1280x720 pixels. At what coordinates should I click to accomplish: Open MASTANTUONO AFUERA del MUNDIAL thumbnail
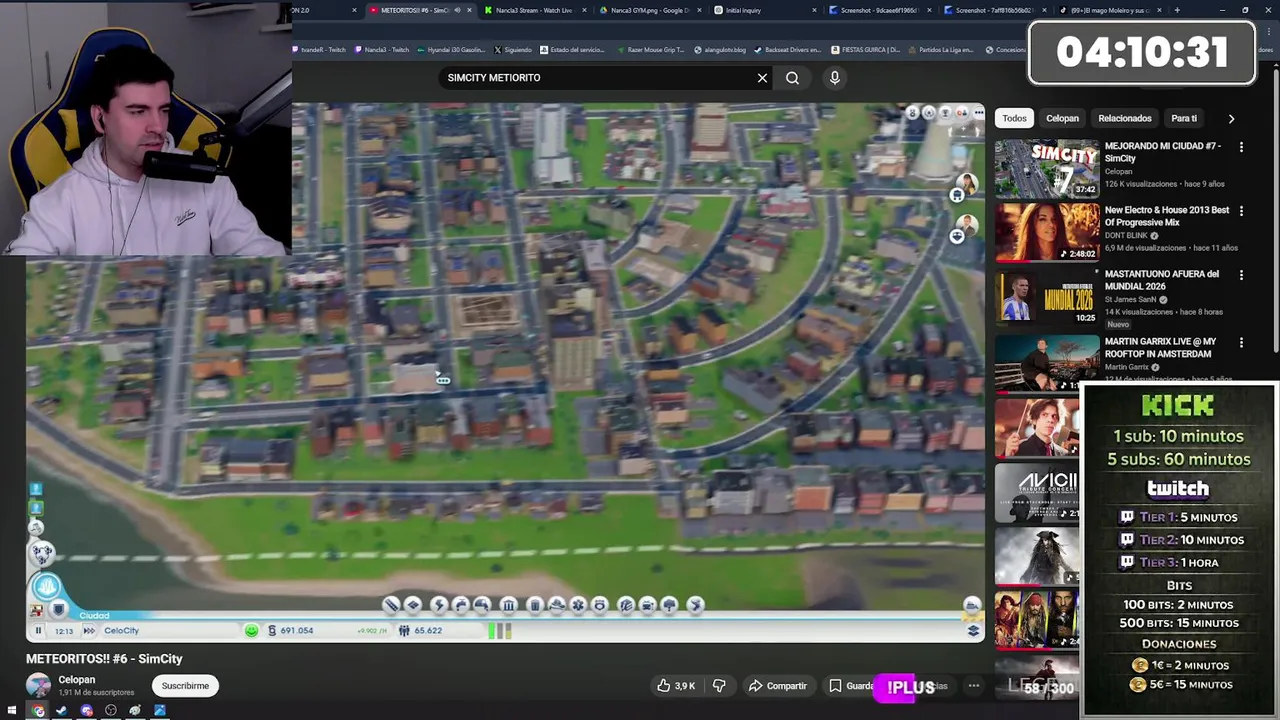coord(1046,297)
